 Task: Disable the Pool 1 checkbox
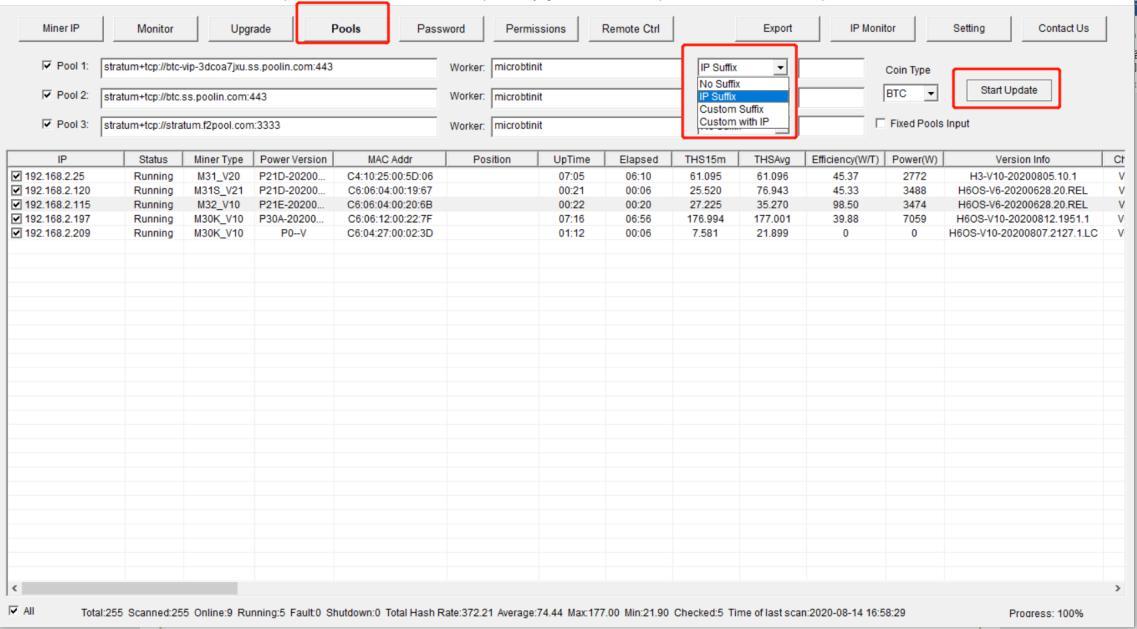[x=47, y=67]
